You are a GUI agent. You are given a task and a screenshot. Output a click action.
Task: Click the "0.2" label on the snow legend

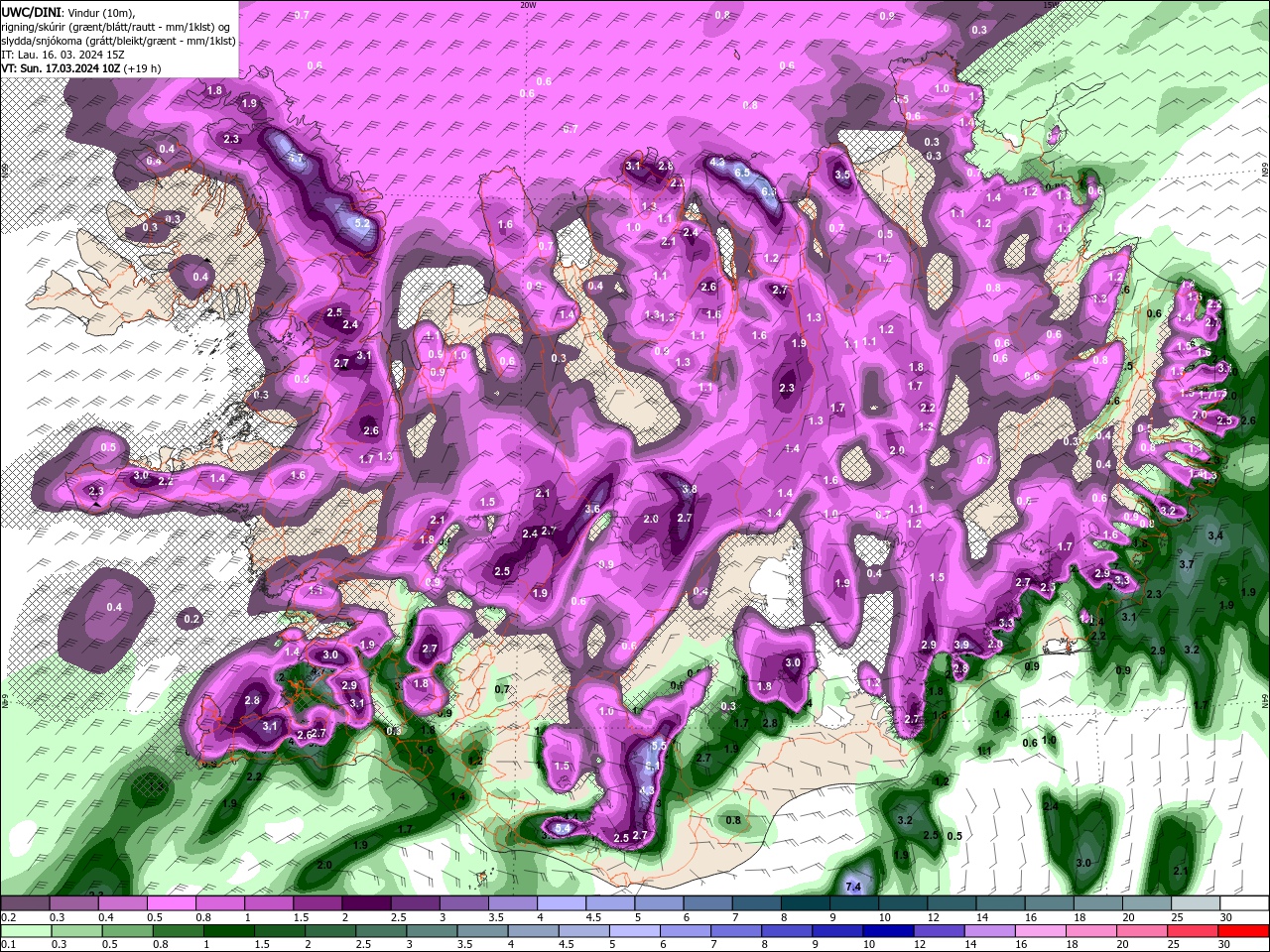(x=8, y=917)
